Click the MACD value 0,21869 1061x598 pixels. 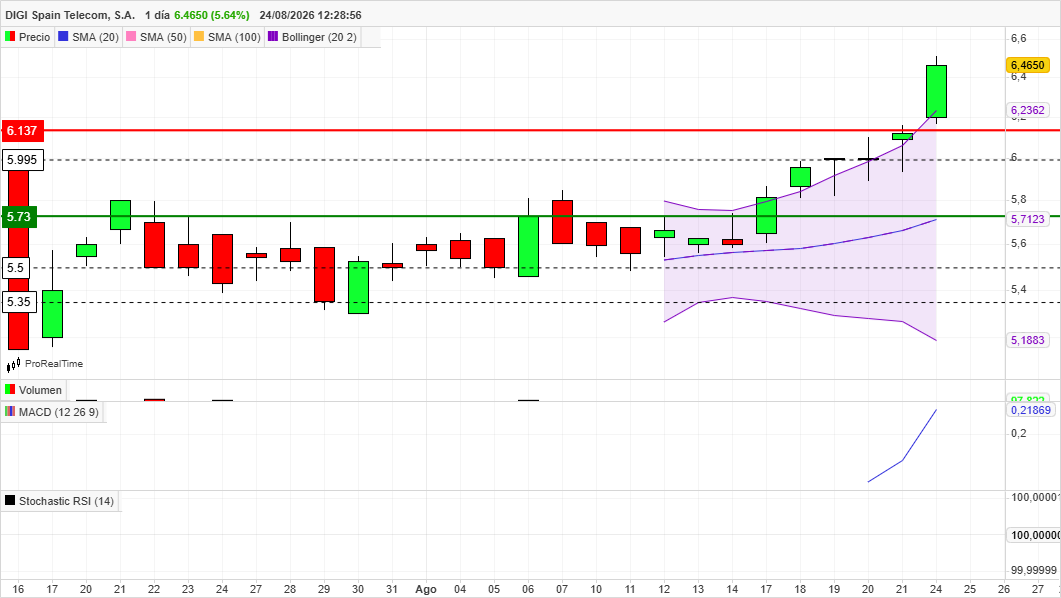coord(1031,411)
